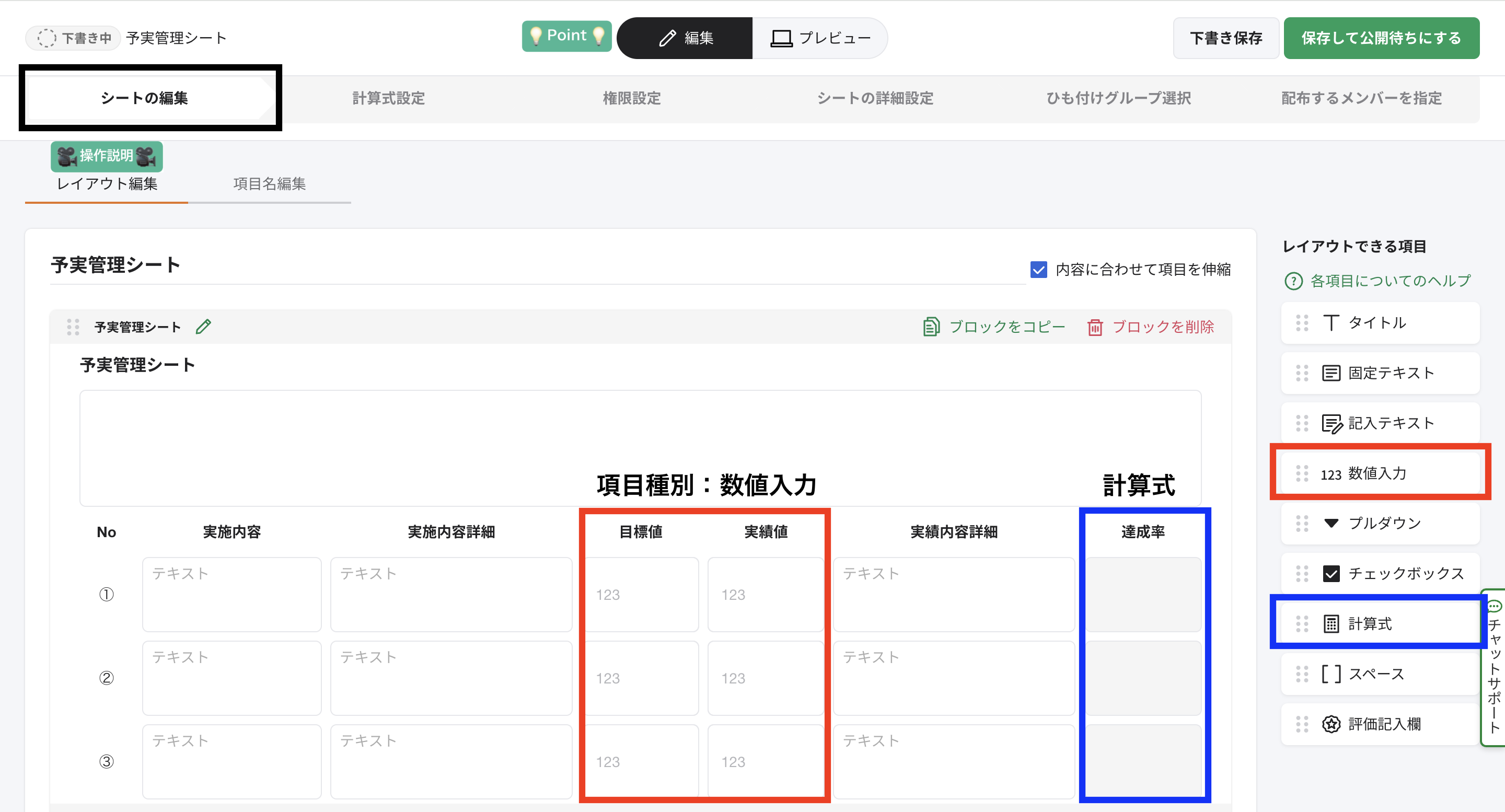Image resolution: width=1505 pixels, height=812 pixels.
Task: Switch to プレビュー mode
Action: [x=820, y=38]
